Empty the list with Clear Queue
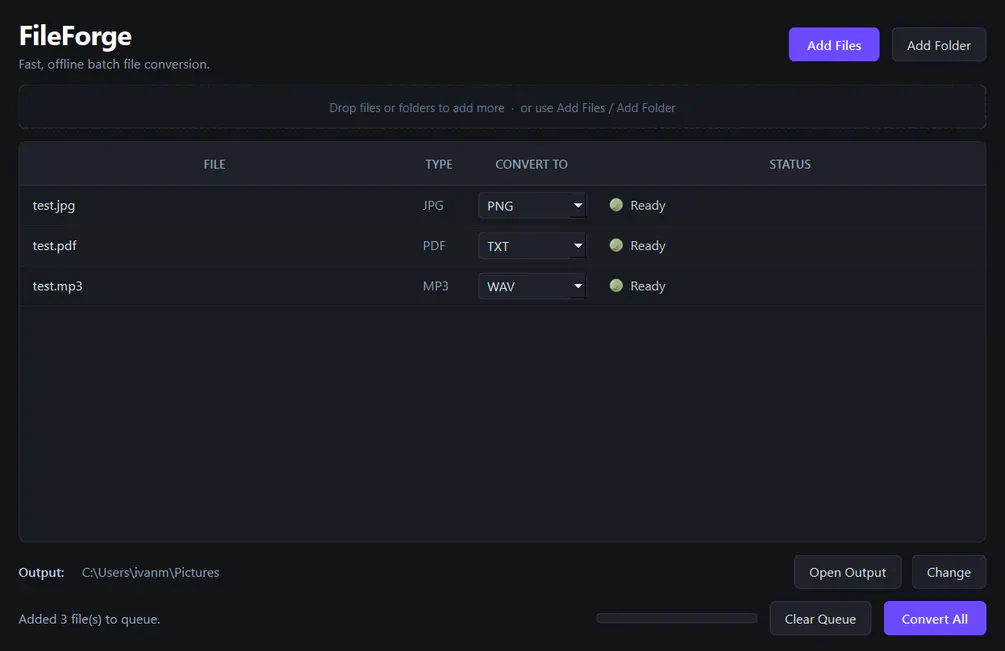Viewport: 1005px width, 651px height. coord(820,618)
